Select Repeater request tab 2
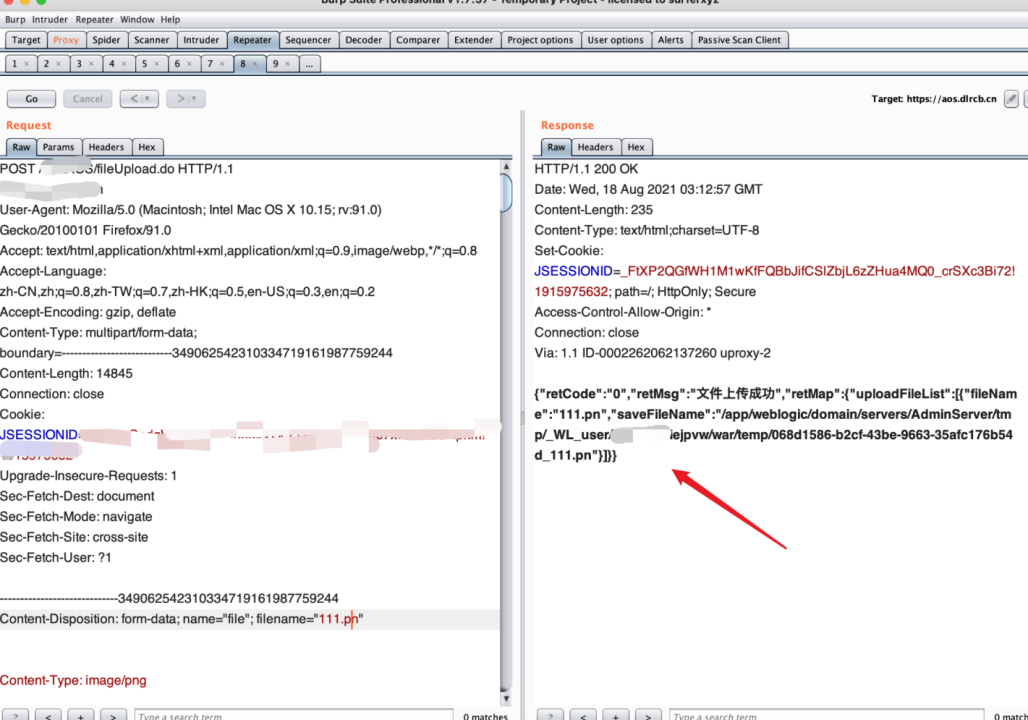The image size is (1028, 720). click(47, 64)
